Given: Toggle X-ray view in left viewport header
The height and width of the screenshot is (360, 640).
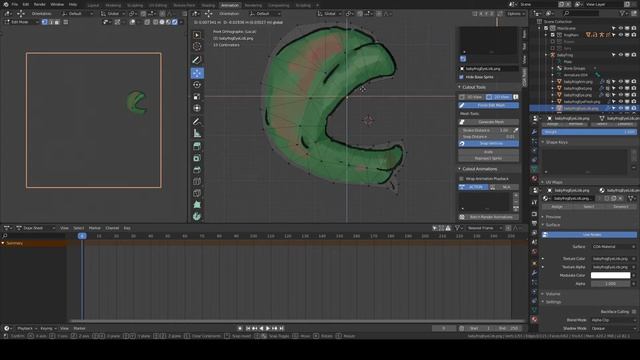Looking at the screenshot, I should tap(147, 22).
